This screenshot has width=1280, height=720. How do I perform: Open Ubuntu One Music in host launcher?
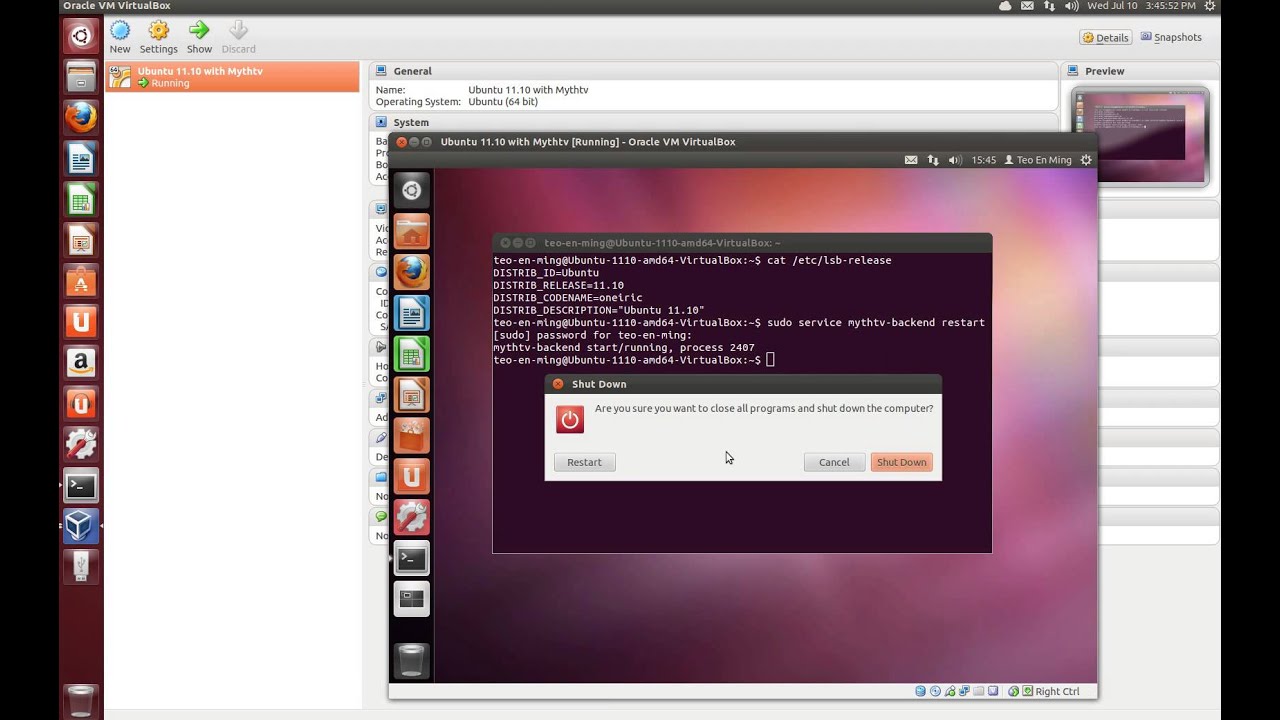click(81, 403)
